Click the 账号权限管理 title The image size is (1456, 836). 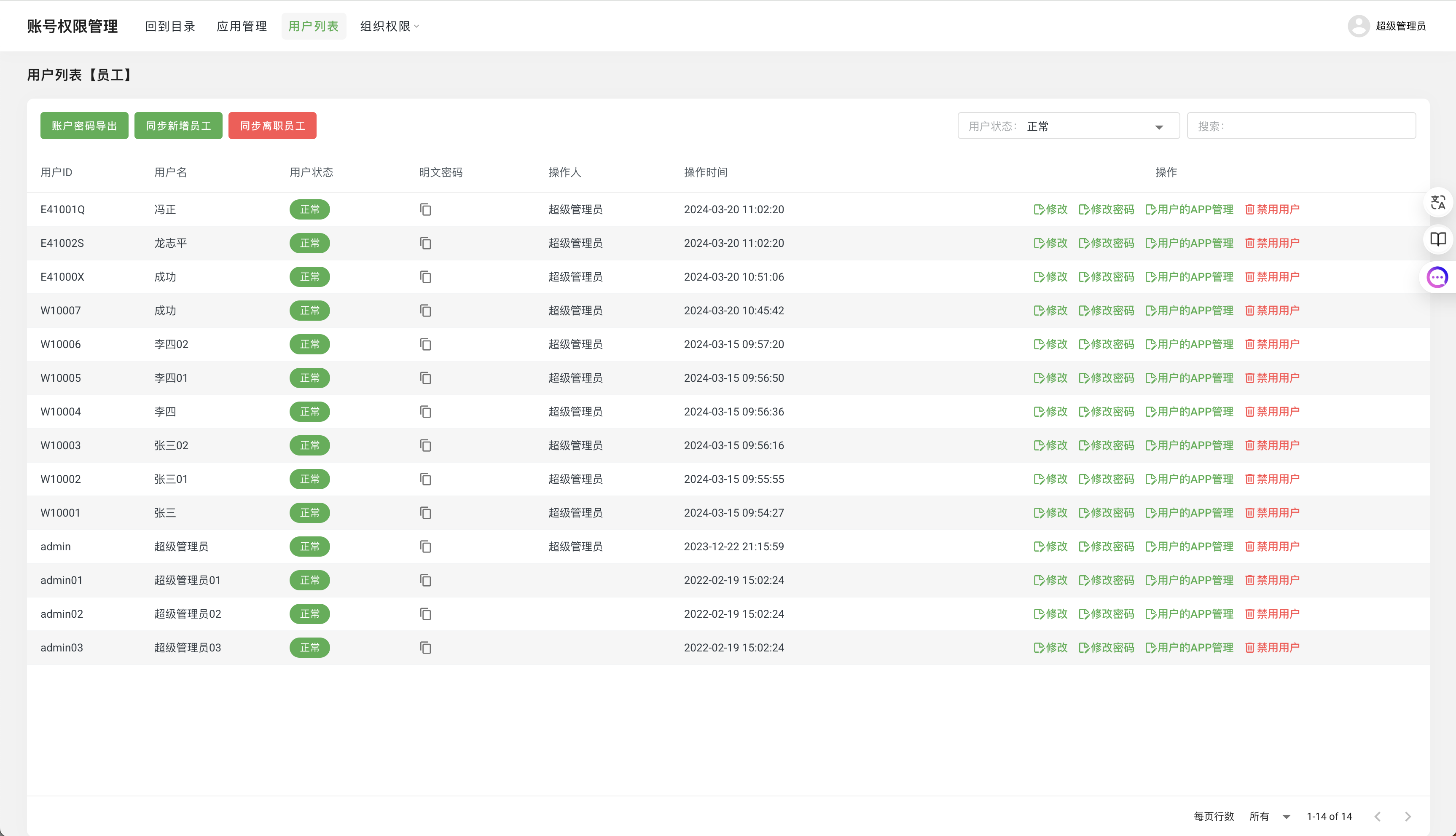click(73, 27)
